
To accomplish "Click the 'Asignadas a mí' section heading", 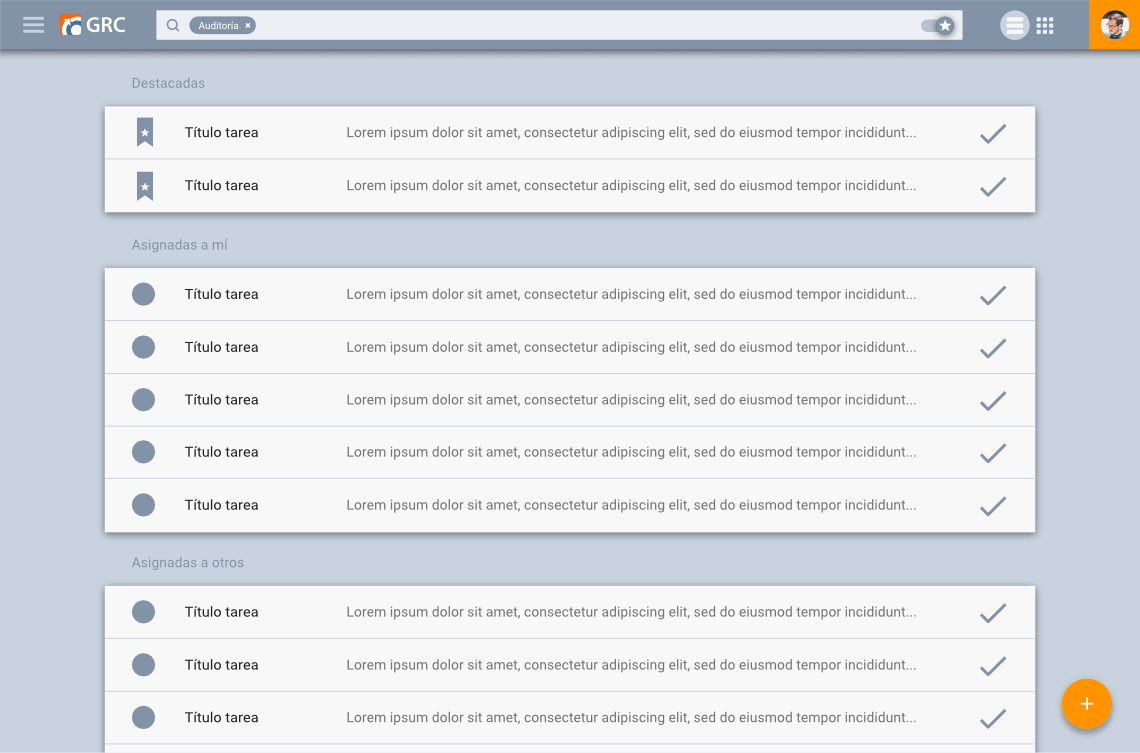I will 180,245.
